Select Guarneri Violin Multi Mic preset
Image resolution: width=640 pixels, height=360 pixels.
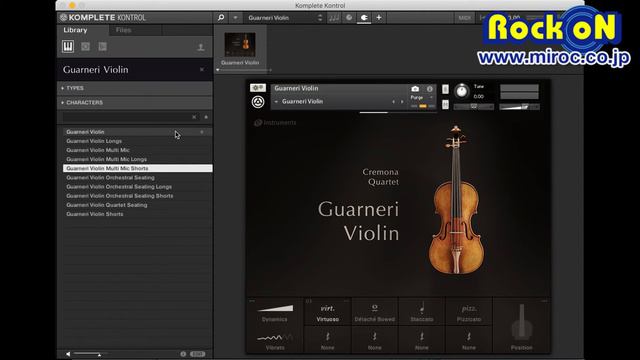coord(138,150)
